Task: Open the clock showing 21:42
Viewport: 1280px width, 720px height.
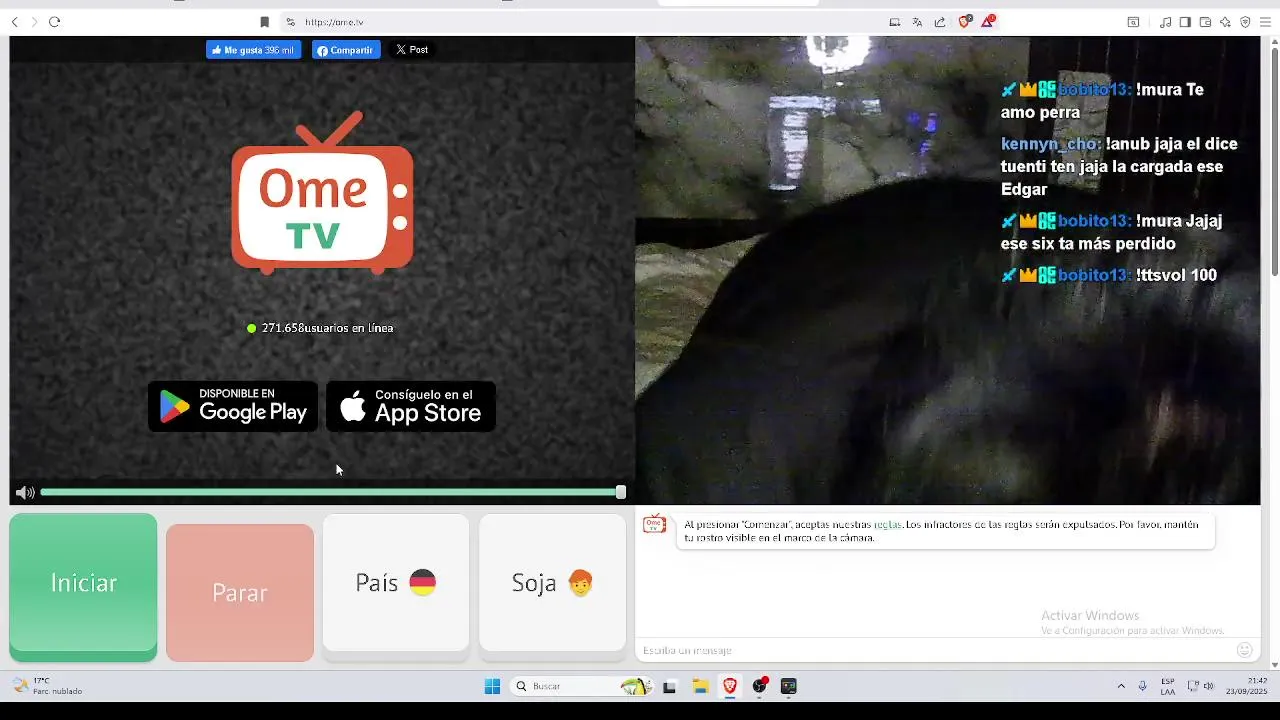Action: point(1246,686)
